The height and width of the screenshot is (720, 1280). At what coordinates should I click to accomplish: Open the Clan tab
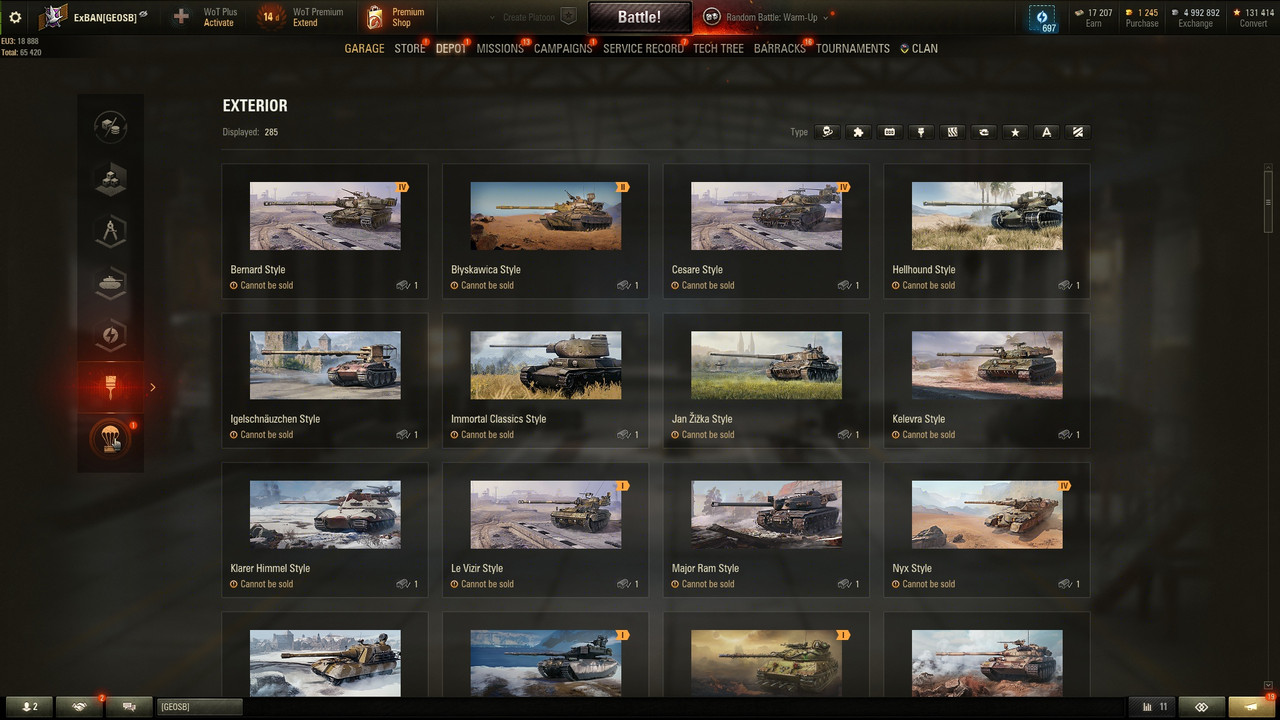919,48
